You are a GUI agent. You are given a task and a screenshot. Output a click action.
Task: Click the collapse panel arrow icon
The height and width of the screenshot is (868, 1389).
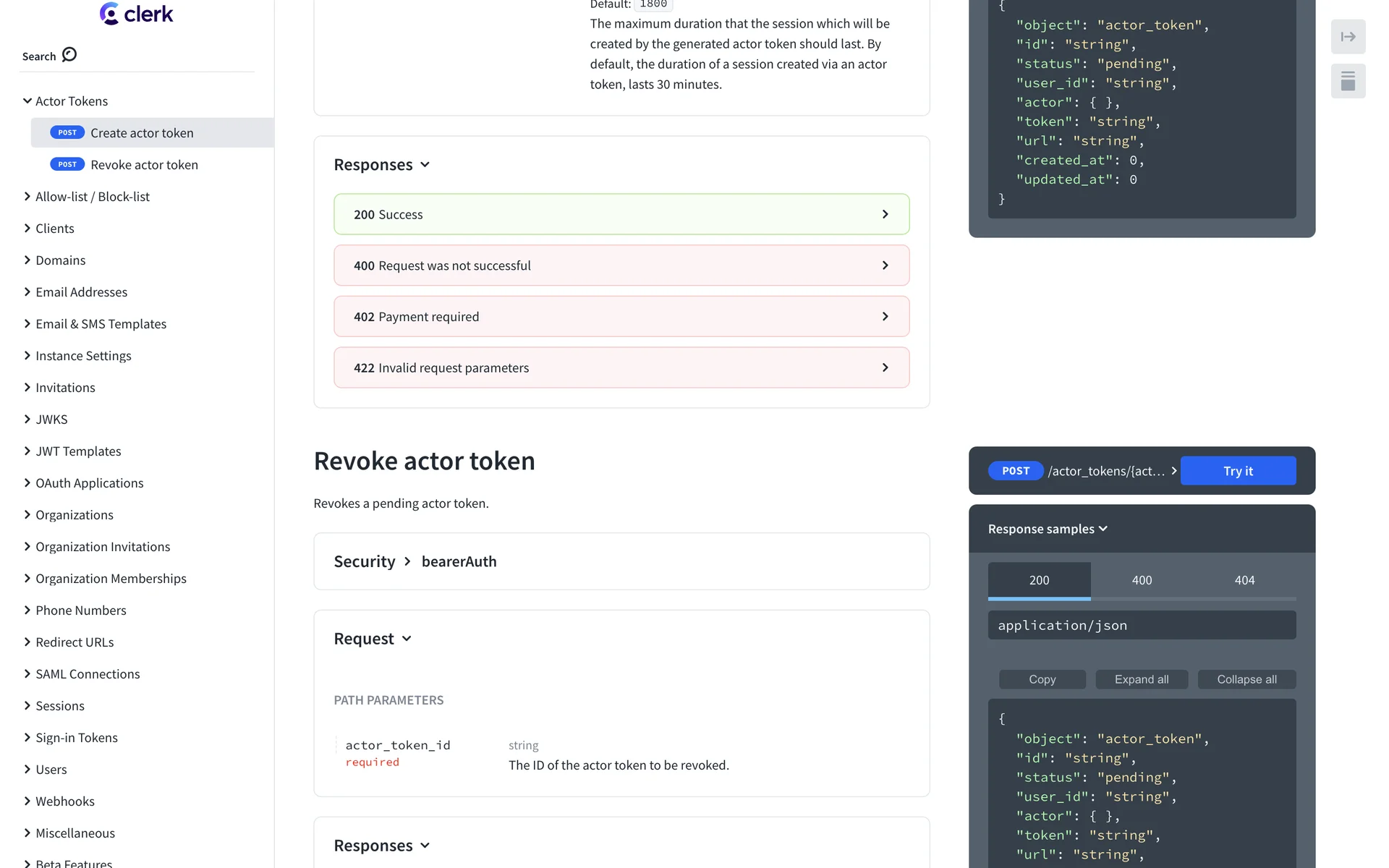coord(1348,37)
